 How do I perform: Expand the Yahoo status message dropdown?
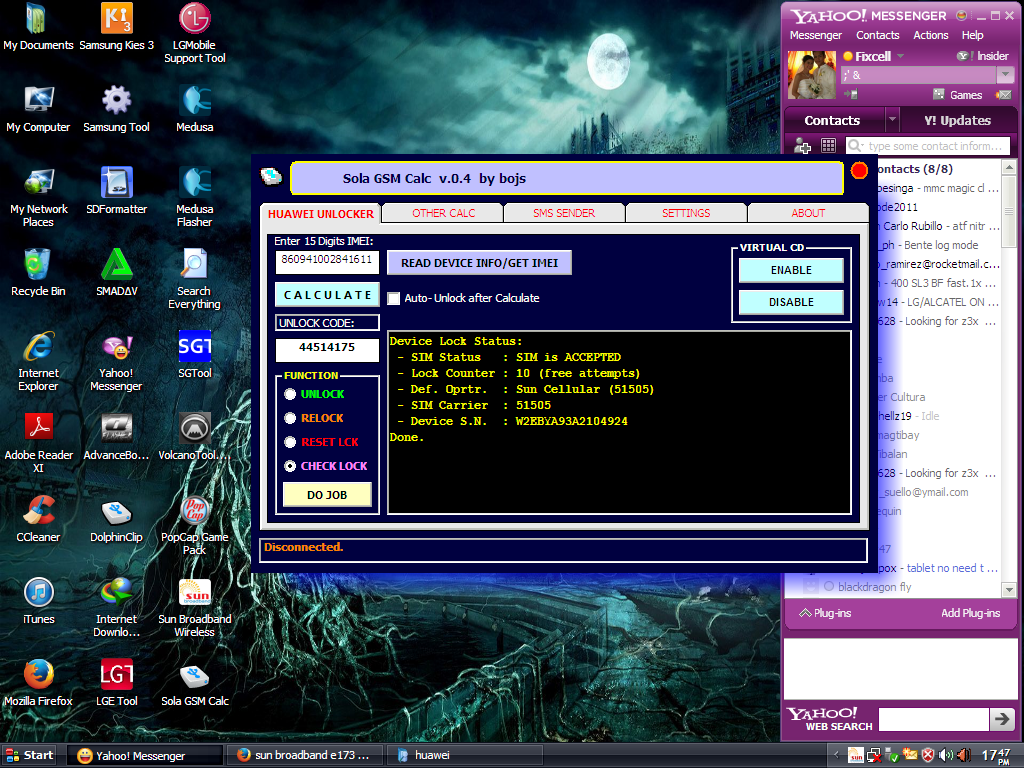(x=1005, y=75)
